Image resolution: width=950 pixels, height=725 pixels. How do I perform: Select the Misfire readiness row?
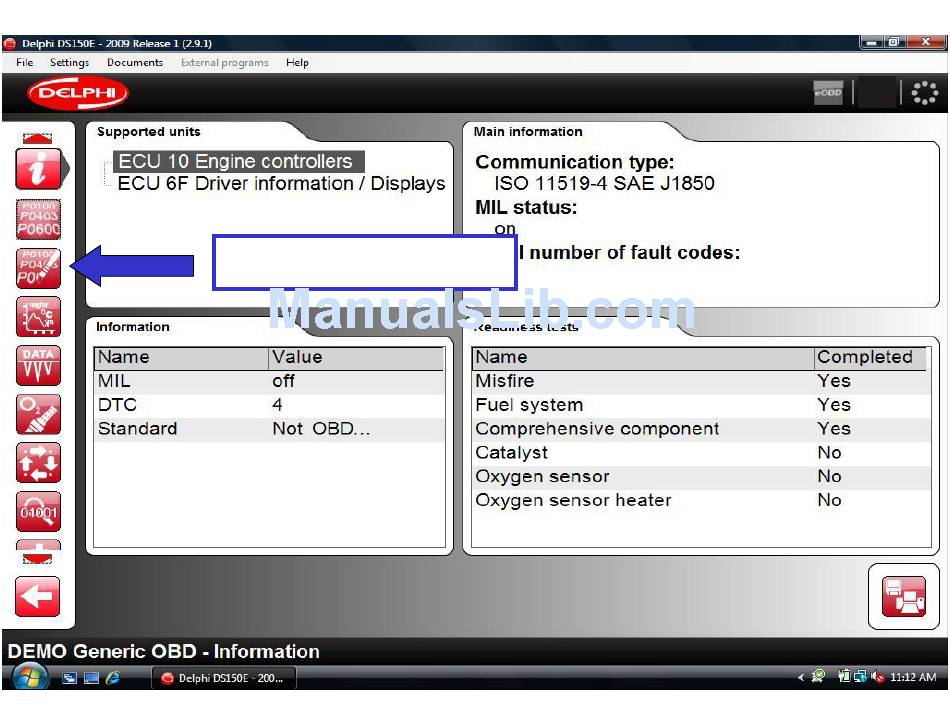(701, 381)
